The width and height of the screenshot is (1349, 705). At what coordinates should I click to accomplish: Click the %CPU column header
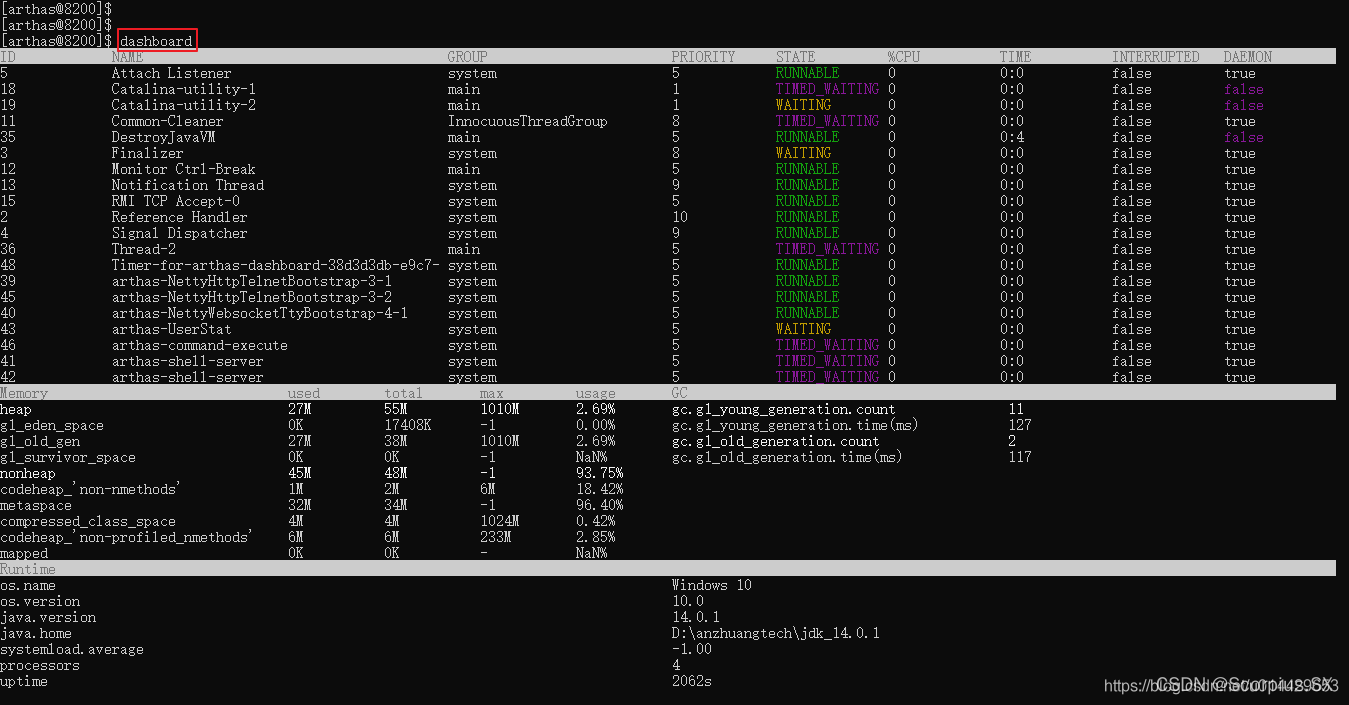click(x=903, y=57)
